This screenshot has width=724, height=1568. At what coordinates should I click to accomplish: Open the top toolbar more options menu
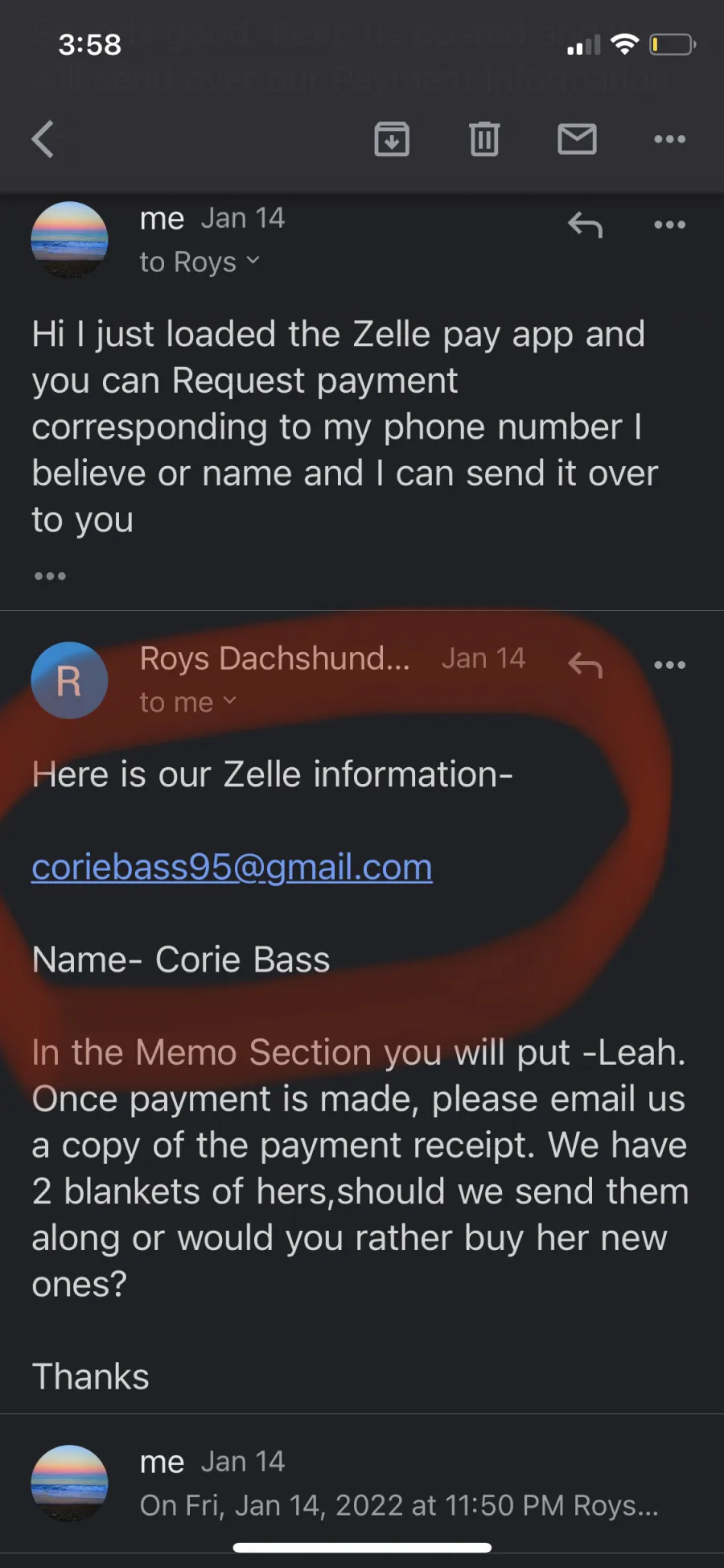669,139
